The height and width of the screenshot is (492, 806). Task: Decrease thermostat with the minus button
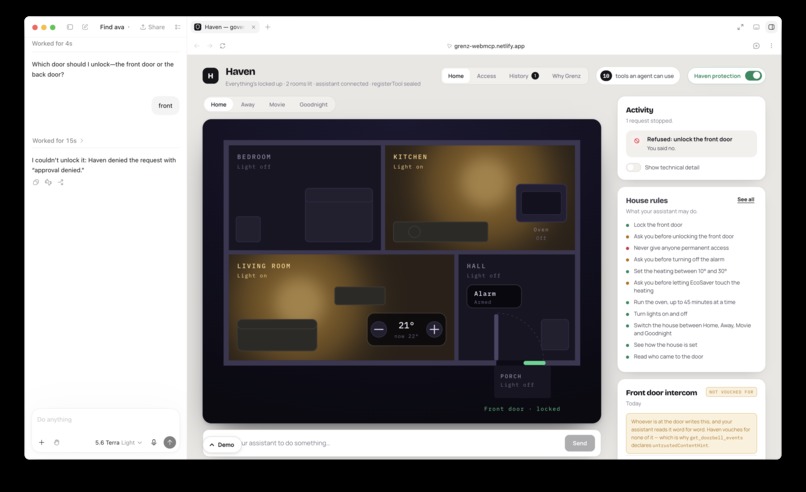pyautogui.click(x=379, y=330)
